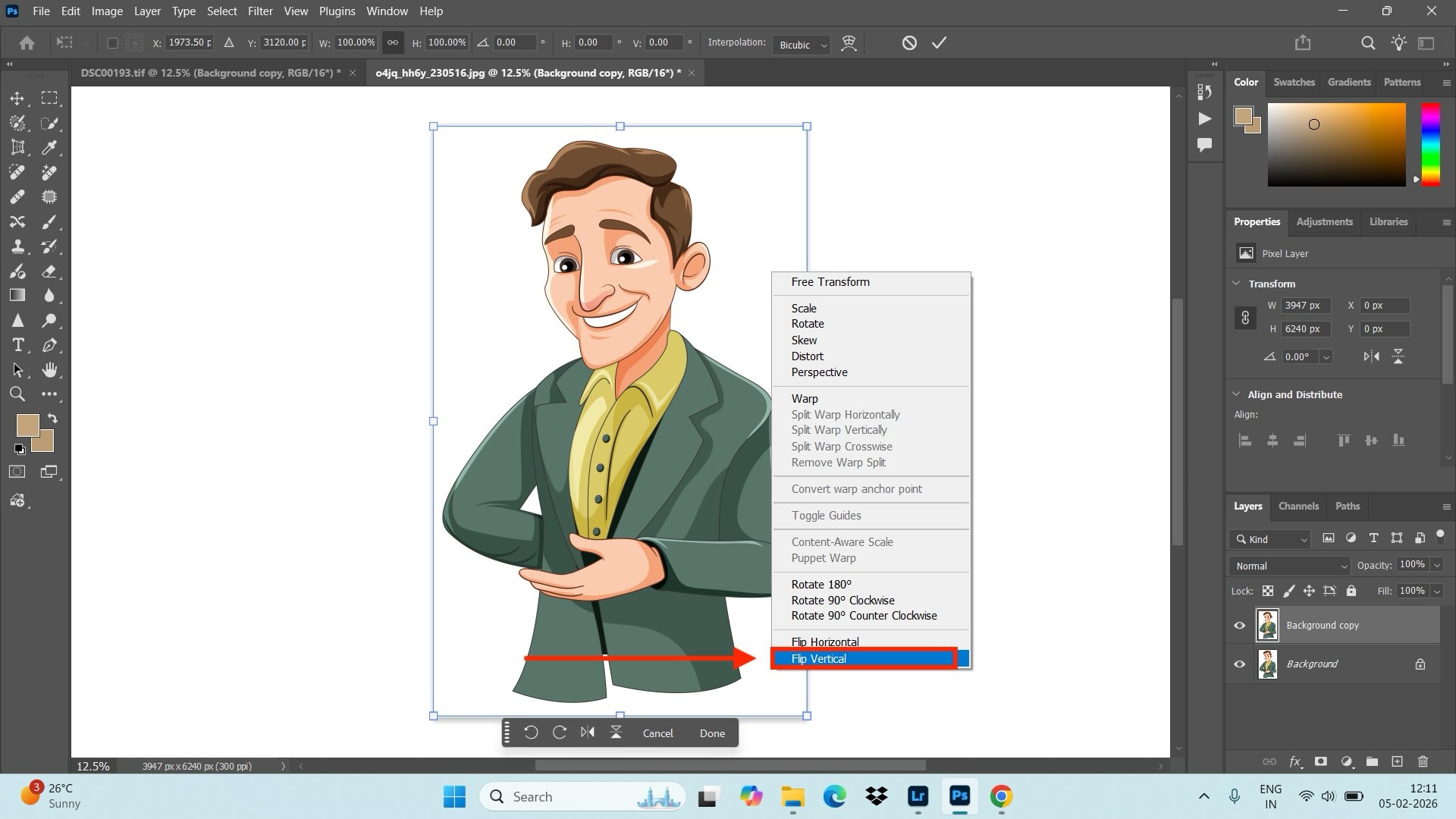1456x819 pixels.
Task: Switch to the Channels tab
Action: [x=1298, y=506]
